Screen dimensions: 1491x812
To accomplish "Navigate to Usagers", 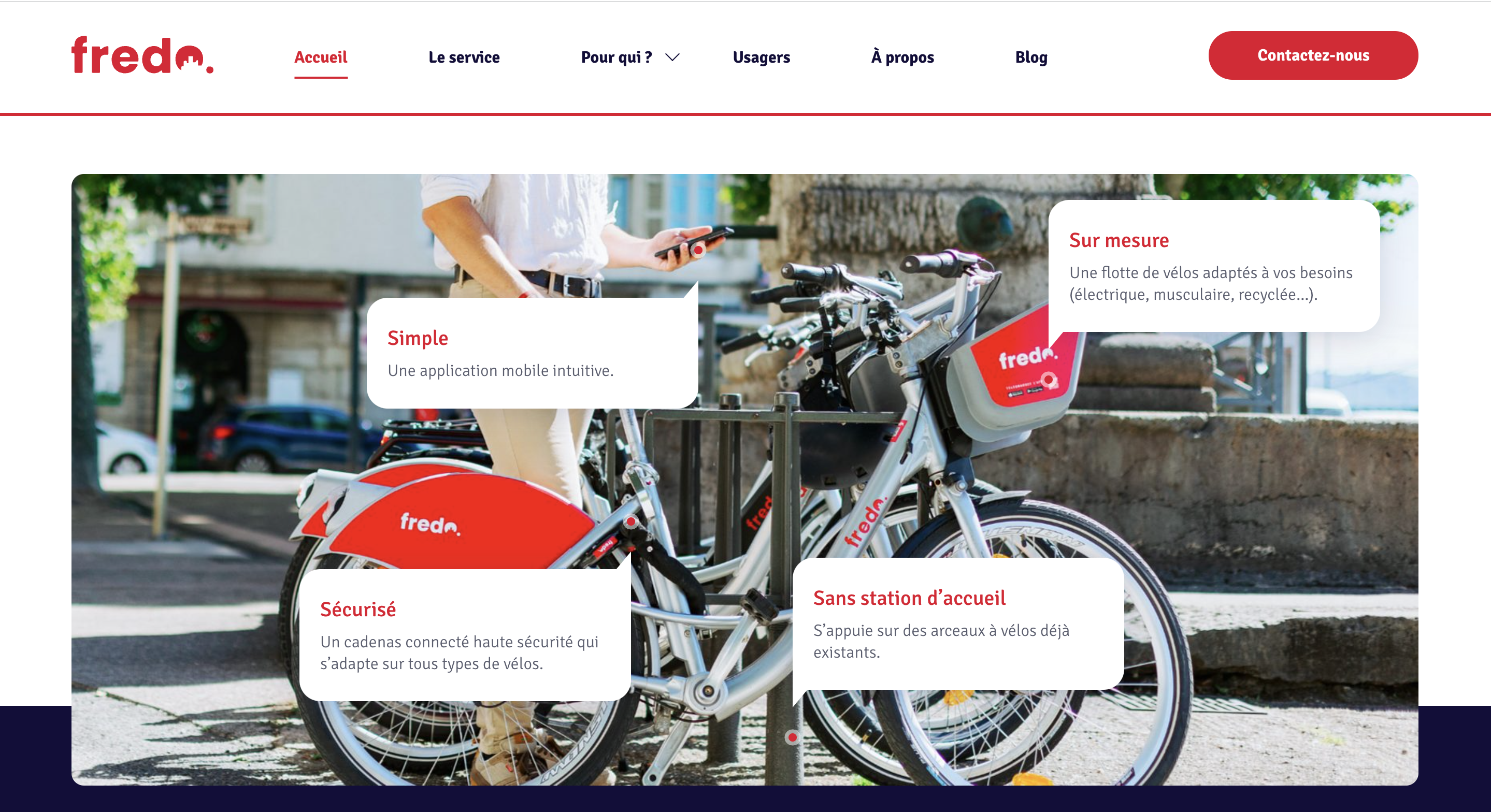I will click(x=761, y=57).
